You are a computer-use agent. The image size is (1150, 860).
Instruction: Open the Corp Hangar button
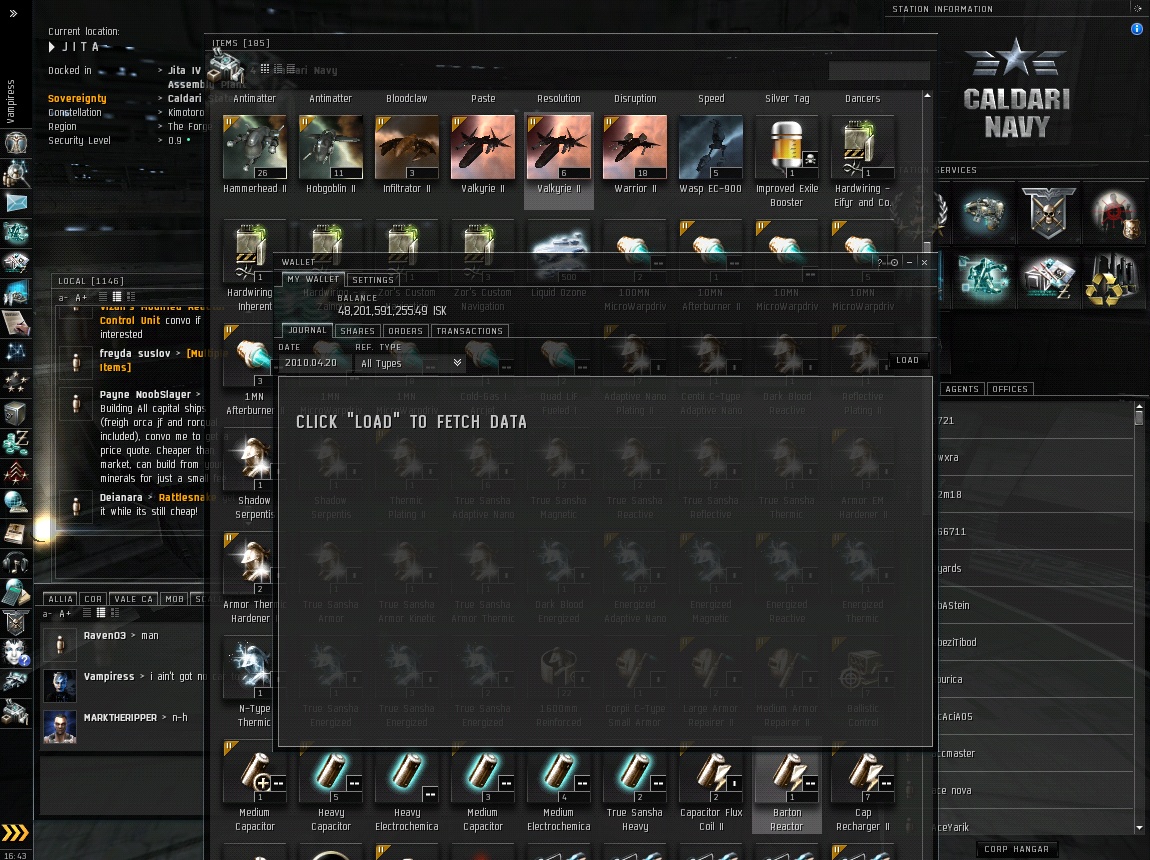point(1016,849)
